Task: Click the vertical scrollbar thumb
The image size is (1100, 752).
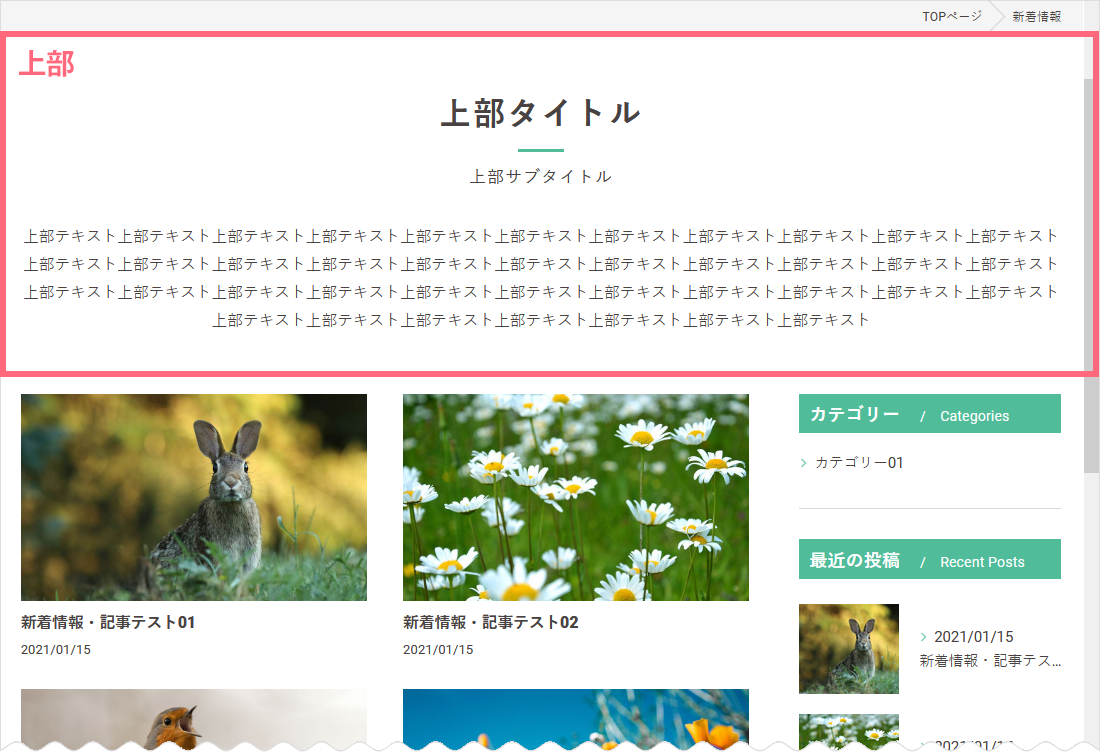Action: 1090,270
